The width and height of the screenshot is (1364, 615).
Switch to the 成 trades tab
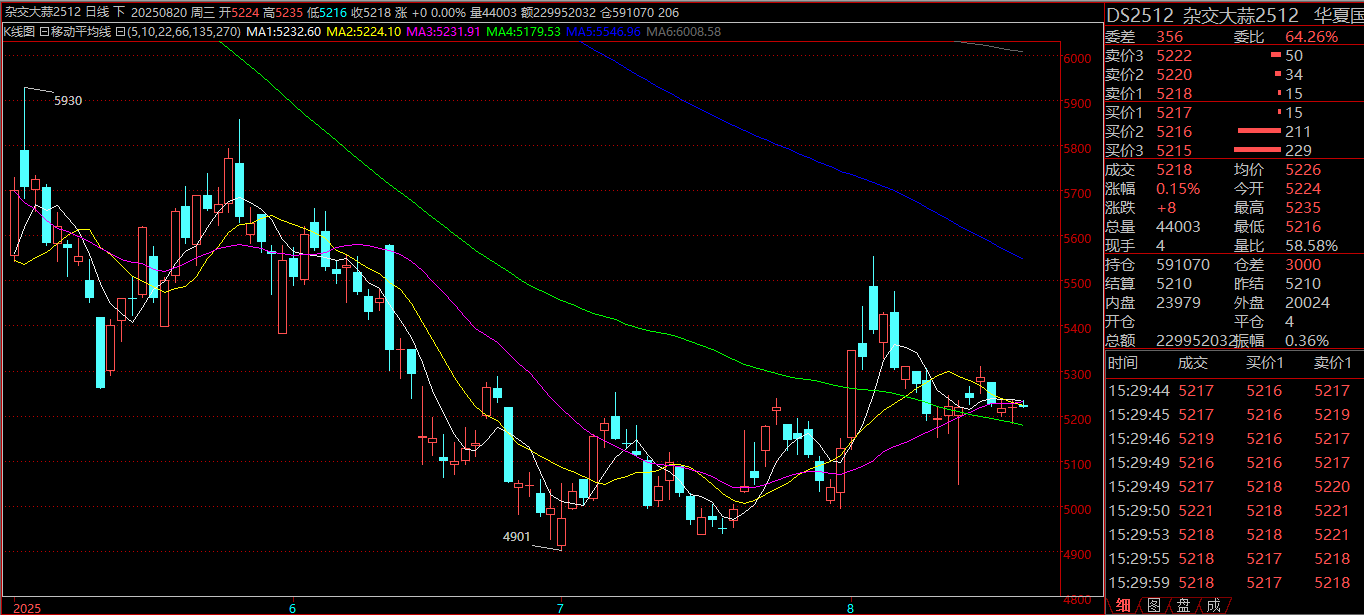pos(1212,605)
